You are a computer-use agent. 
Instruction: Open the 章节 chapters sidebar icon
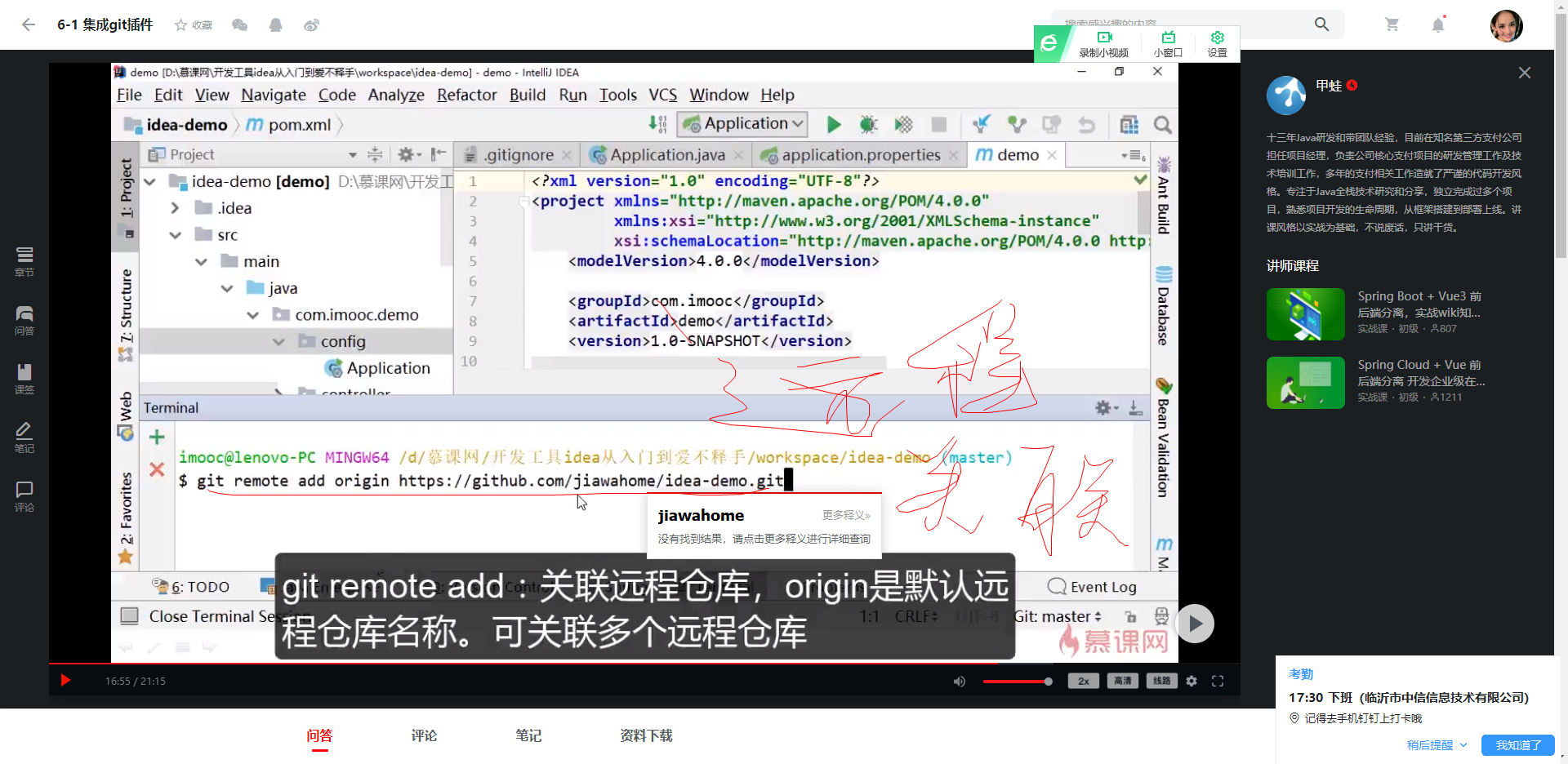pos(24,261)
